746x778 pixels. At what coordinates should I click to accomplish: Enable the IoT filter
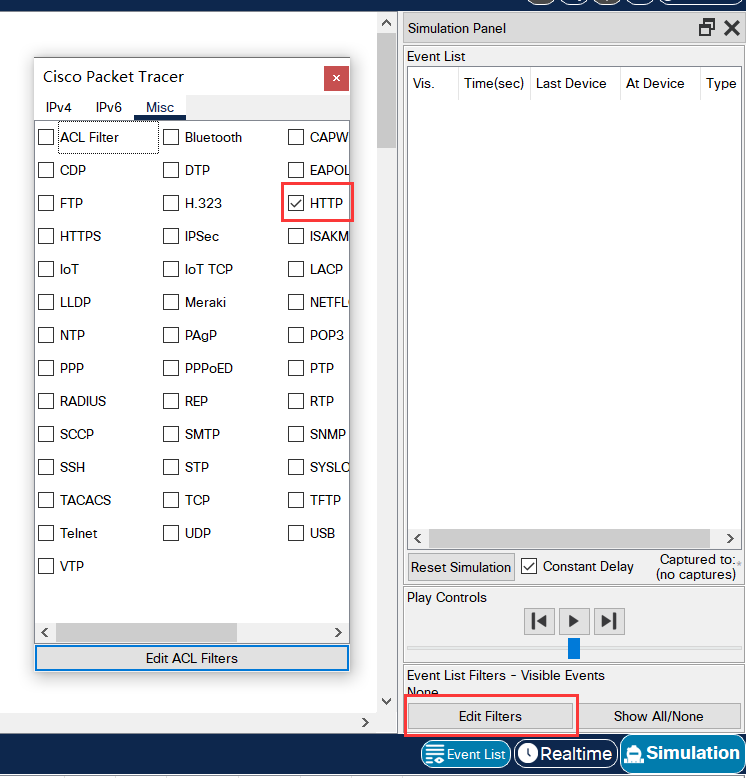46,269
